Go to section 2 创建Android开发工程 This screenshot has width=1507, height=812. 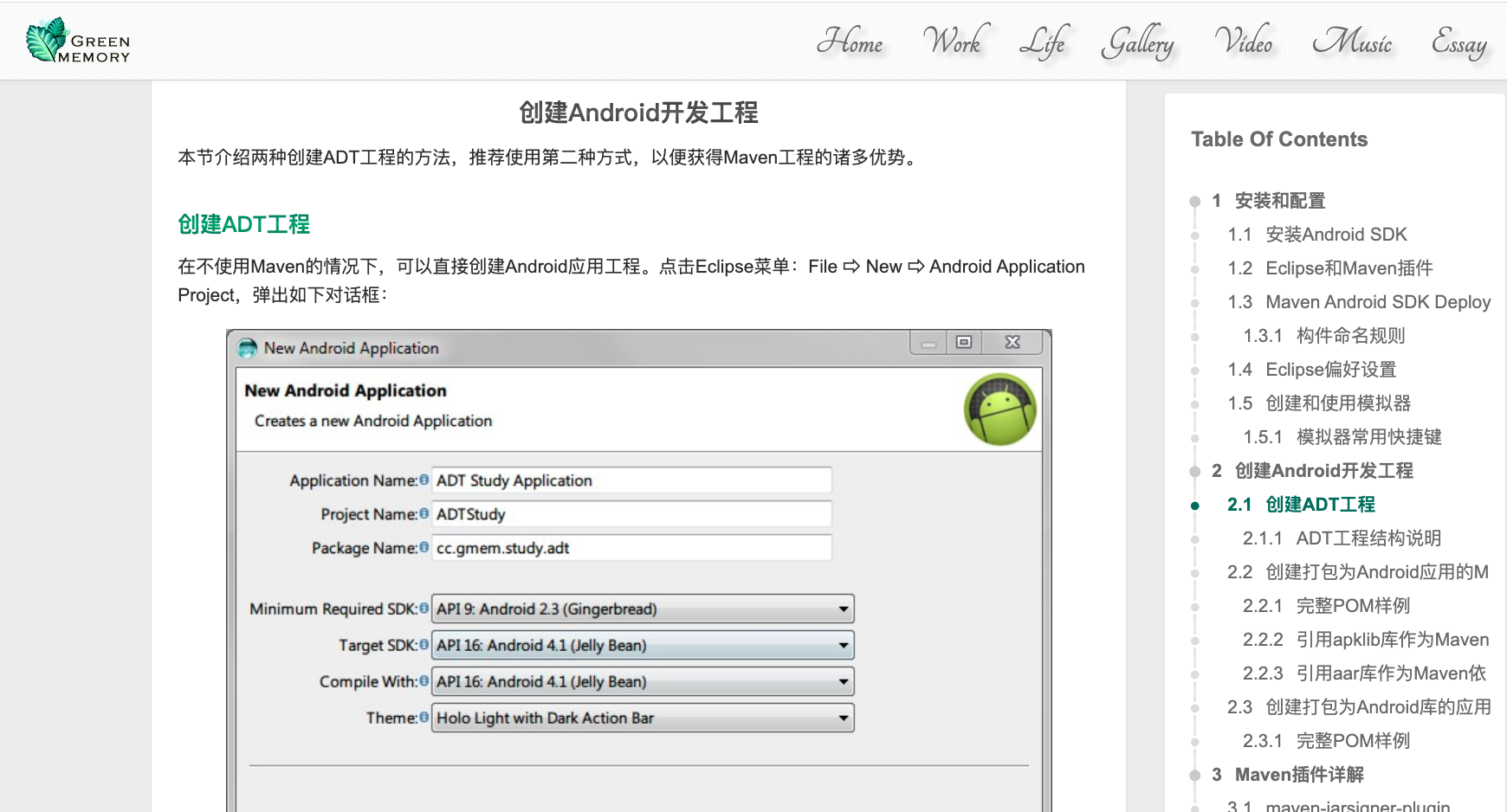click(x=1312, y=471)
